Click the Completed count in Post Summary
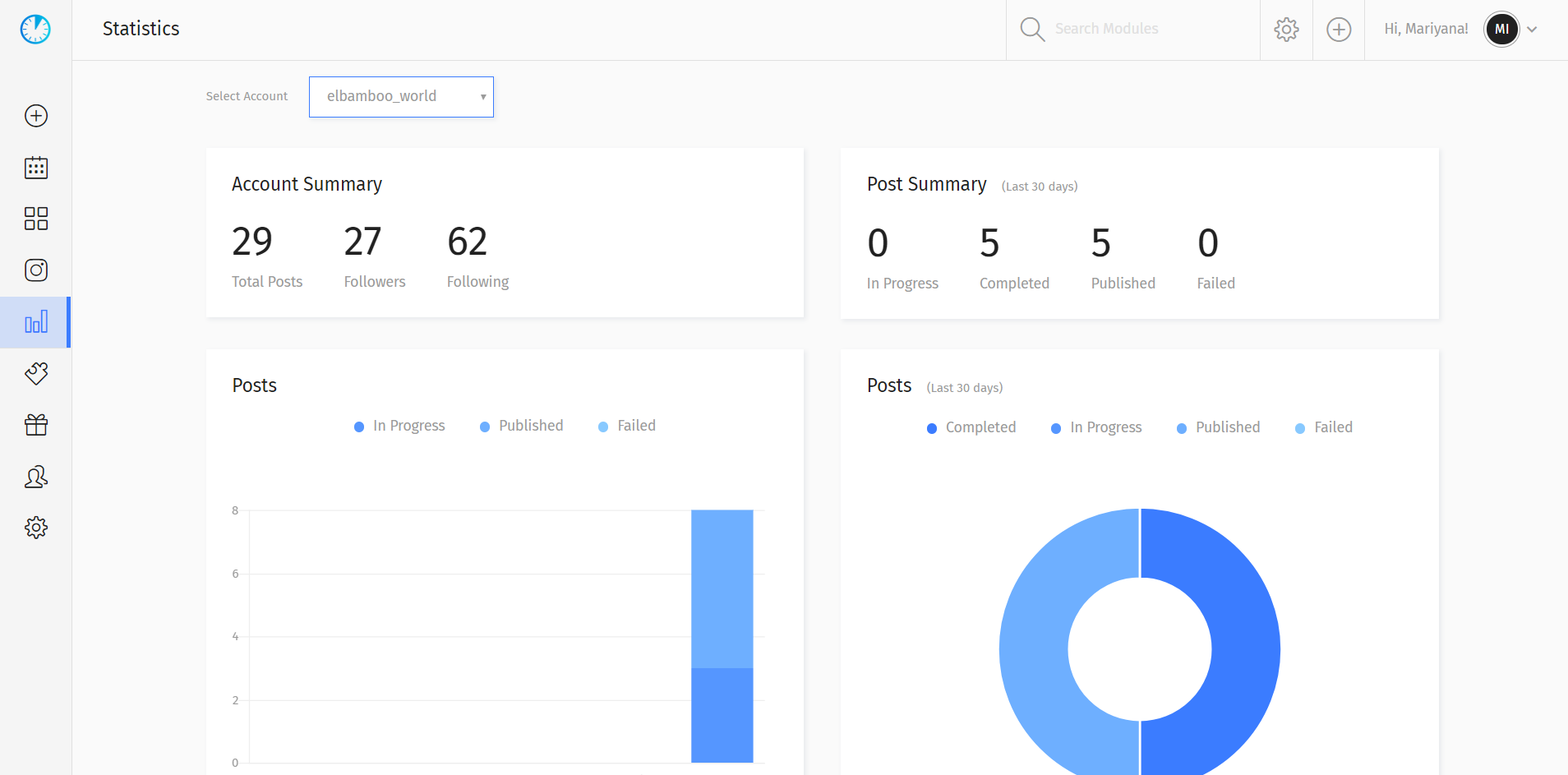 pyautogui.click(x=989, y=243)
